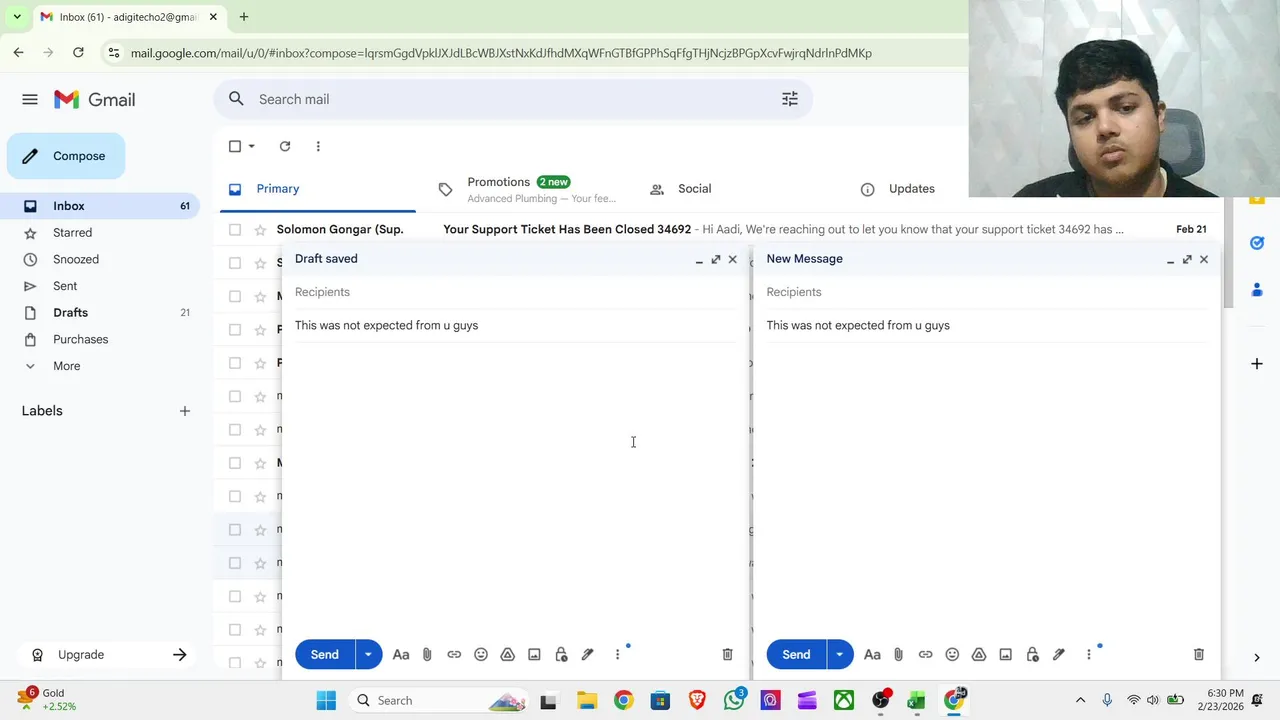Send message from New Message window
1280x720 pixels.
[796, 654]
